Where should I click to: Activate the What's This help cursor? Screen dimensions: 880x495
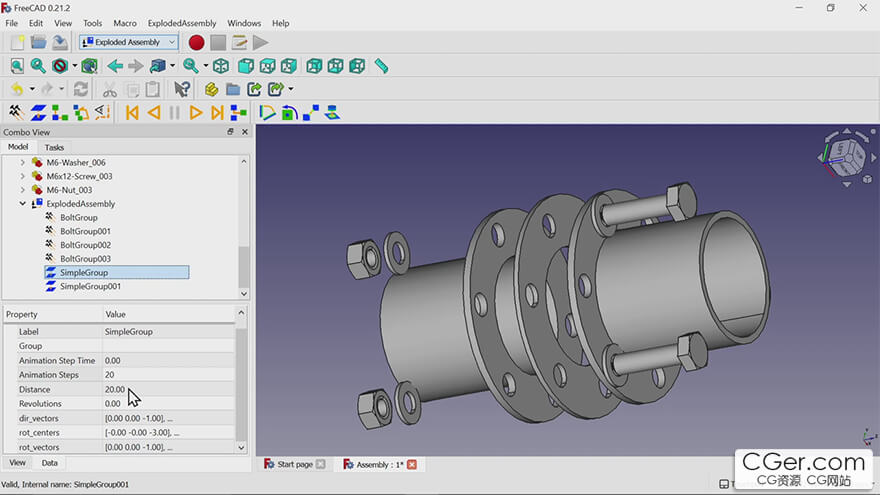[182, 89]
